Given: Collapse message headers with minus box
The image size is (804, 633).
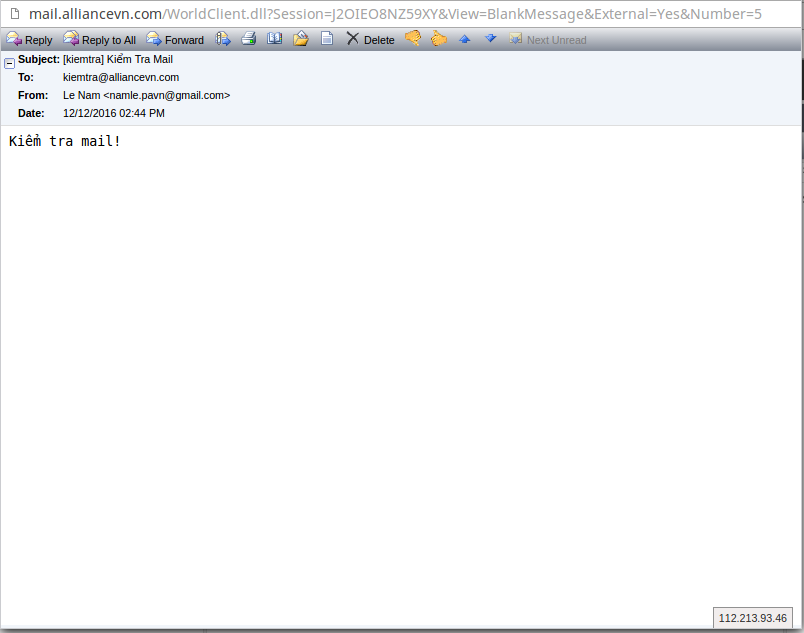Looking at the screenshot, I should (9, 62).
